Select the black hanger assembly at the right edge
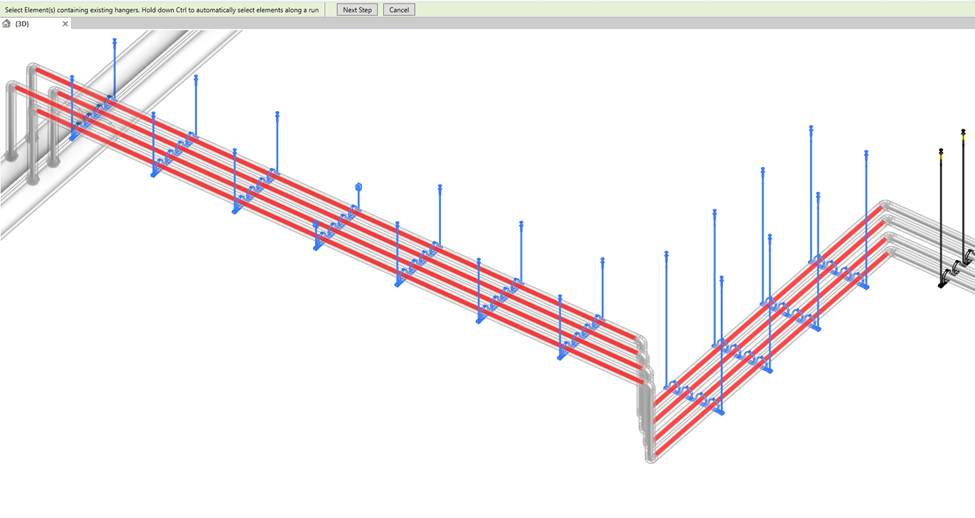 [x=954, y=210]
